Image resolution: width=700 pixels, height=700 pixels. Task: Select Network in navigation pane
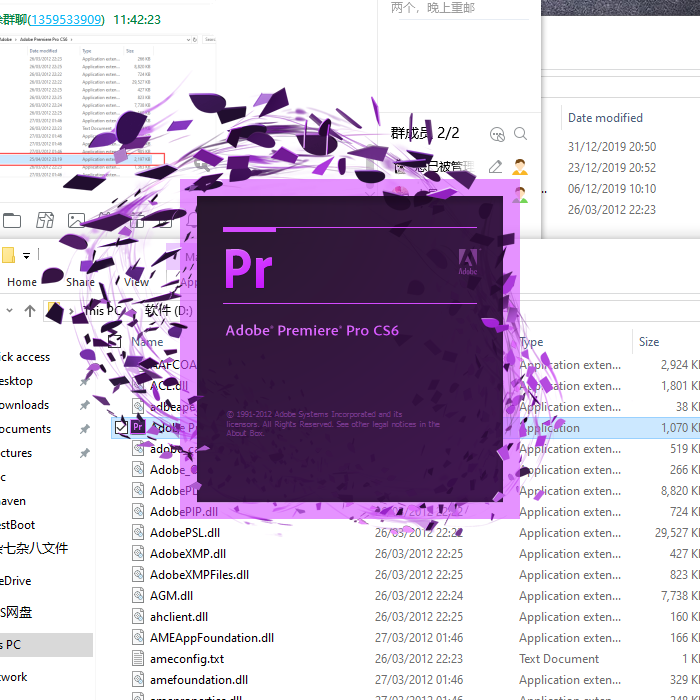(14, 677)
